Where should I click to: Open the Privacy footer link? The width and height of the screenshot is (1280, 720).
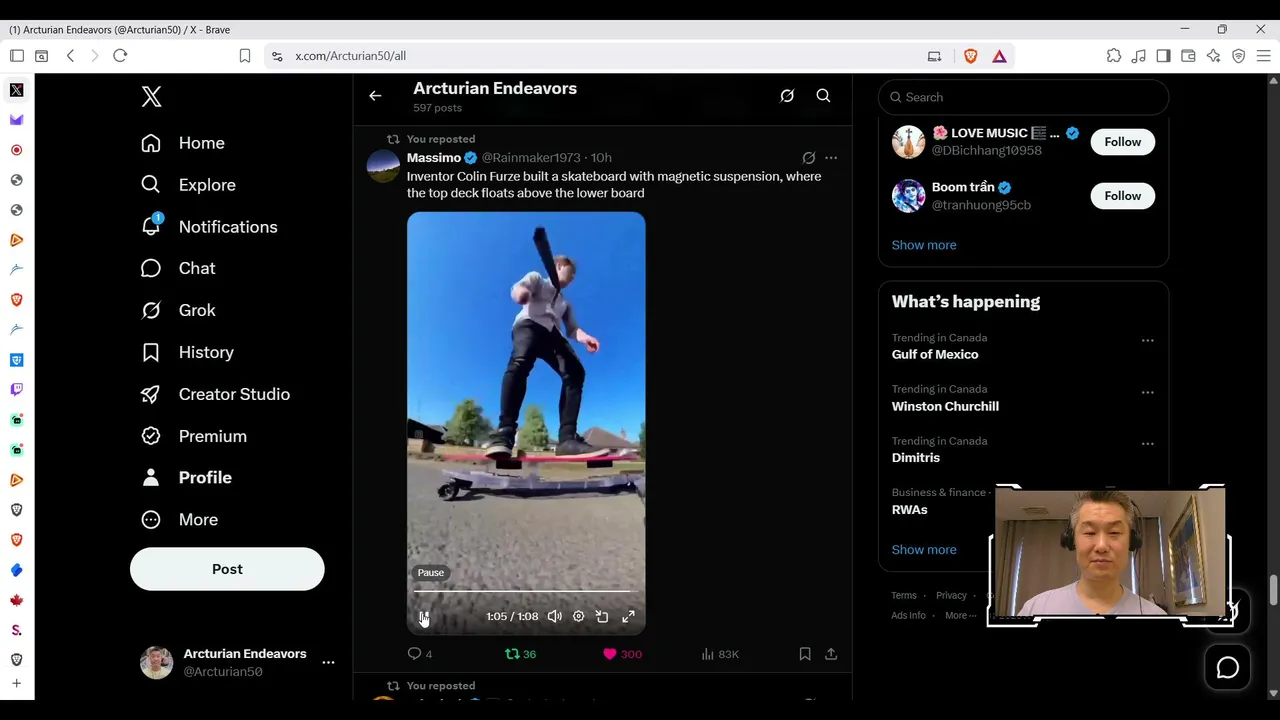click(x=951, y=596)
